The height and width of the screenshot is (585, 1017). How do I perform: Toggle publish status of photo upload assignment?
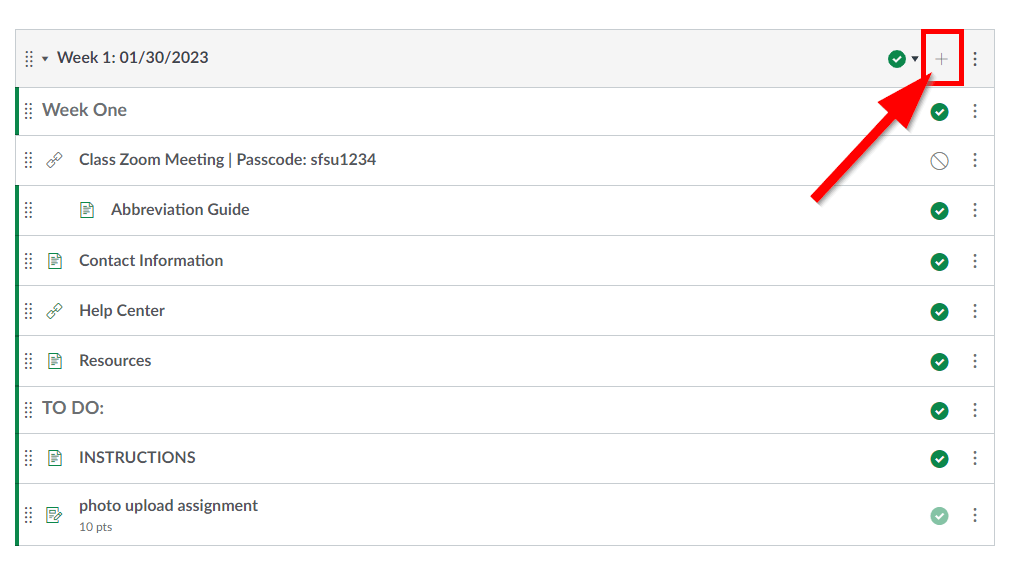[939, 515]
